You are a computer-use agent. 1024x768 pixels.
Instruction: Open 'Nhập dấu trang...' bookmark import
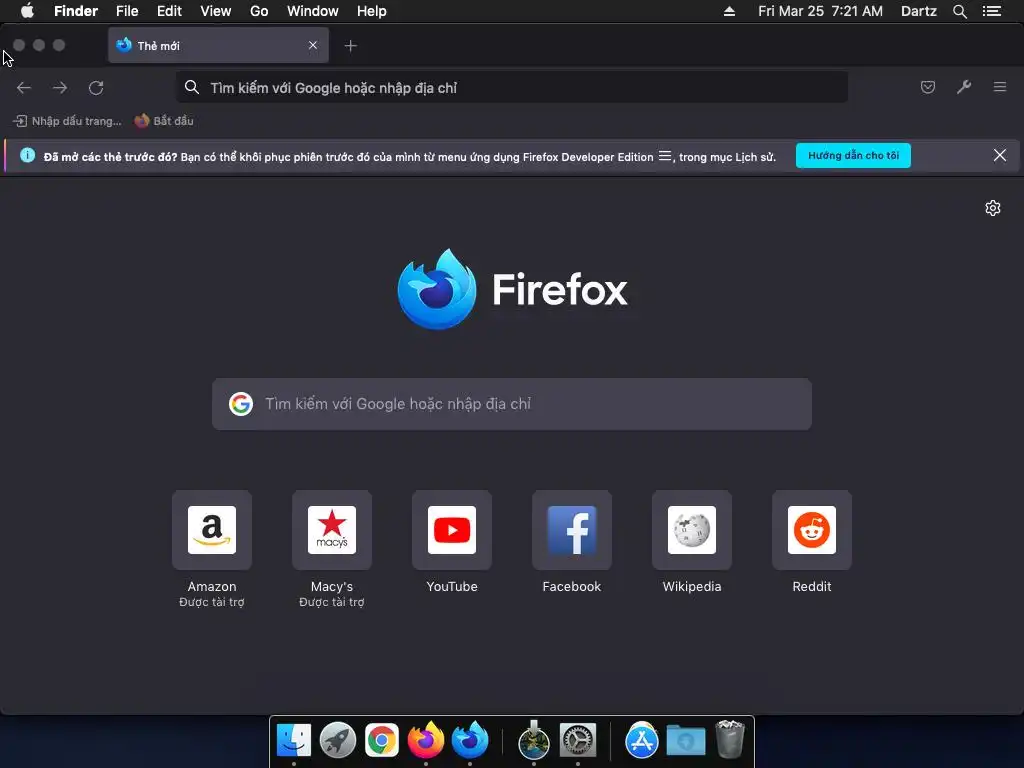coord(67,121)
